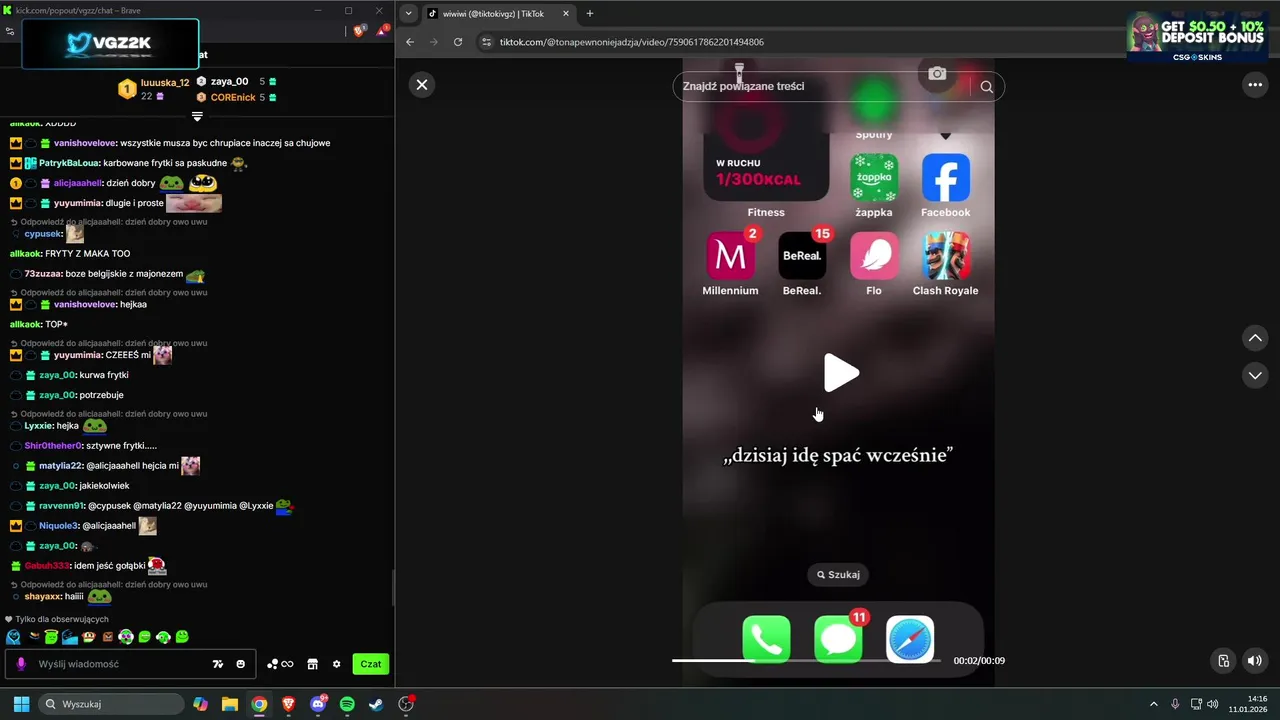Open site settings icon in Kick window
The width and height of the screenshot is (1280, 720).
tap(10, 31)
